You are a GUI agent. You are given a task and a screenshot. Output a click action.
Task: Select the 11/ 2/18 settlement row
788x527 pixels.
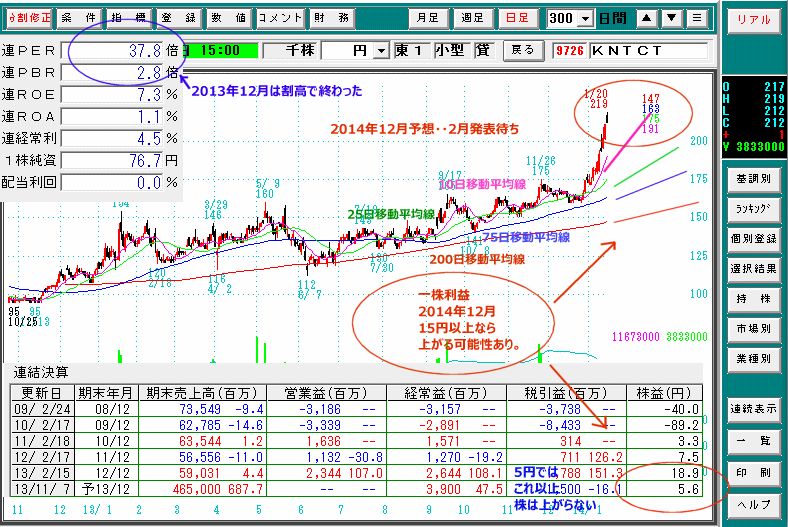click(x=356, y=441)
